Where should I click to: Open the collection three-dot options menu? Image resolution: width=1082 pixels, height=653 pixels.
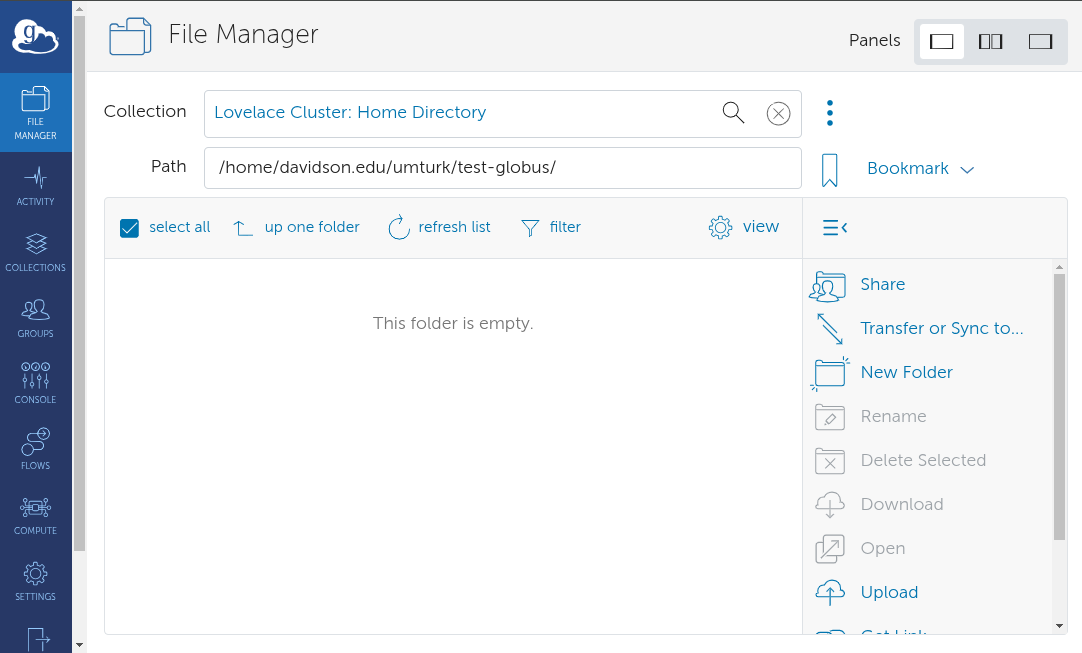pos(830,113)
